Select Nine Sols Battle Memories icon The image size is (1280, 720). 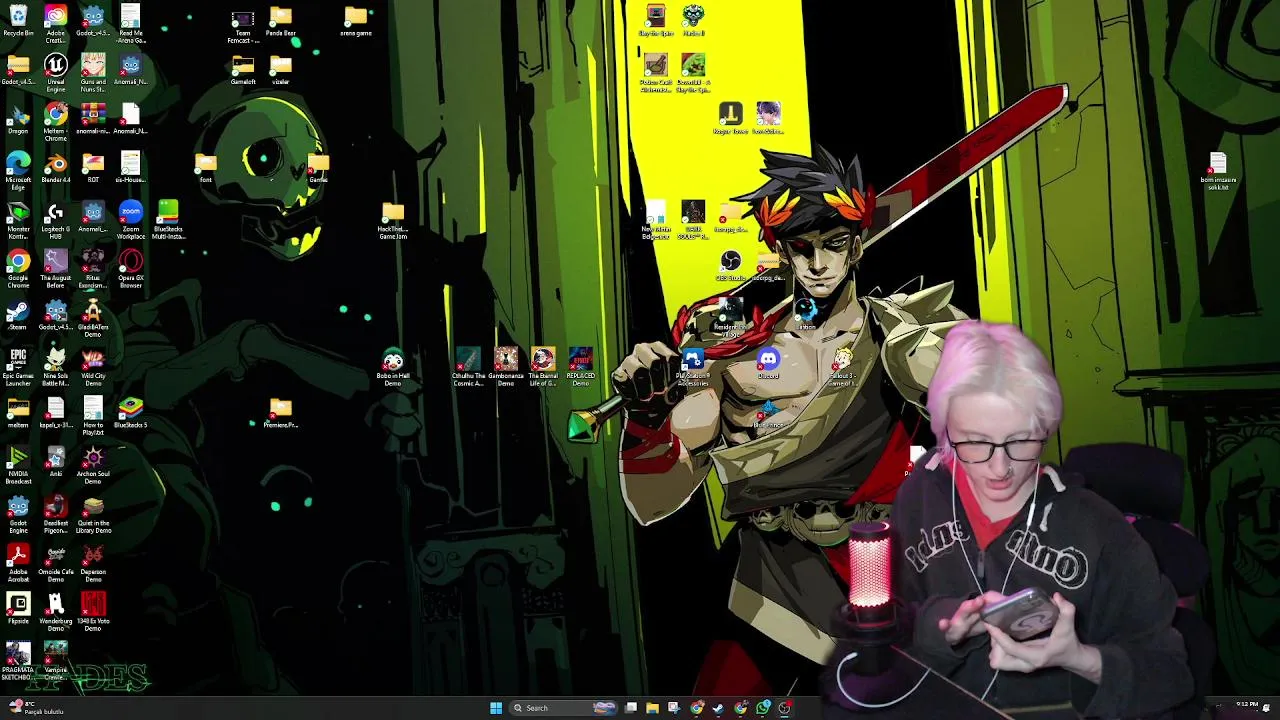tap(56, 367)
